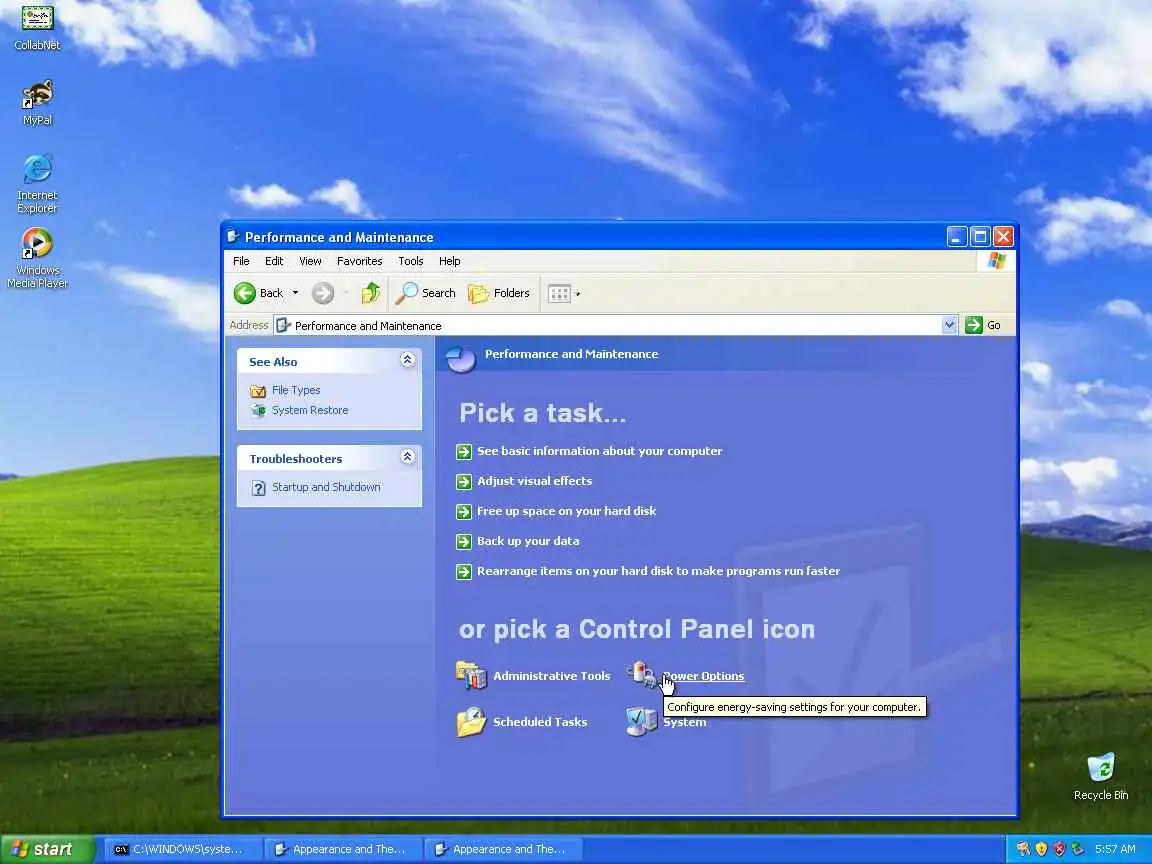Click the Power Options link text
This screenshot has height=864, width=1152.
703,676
